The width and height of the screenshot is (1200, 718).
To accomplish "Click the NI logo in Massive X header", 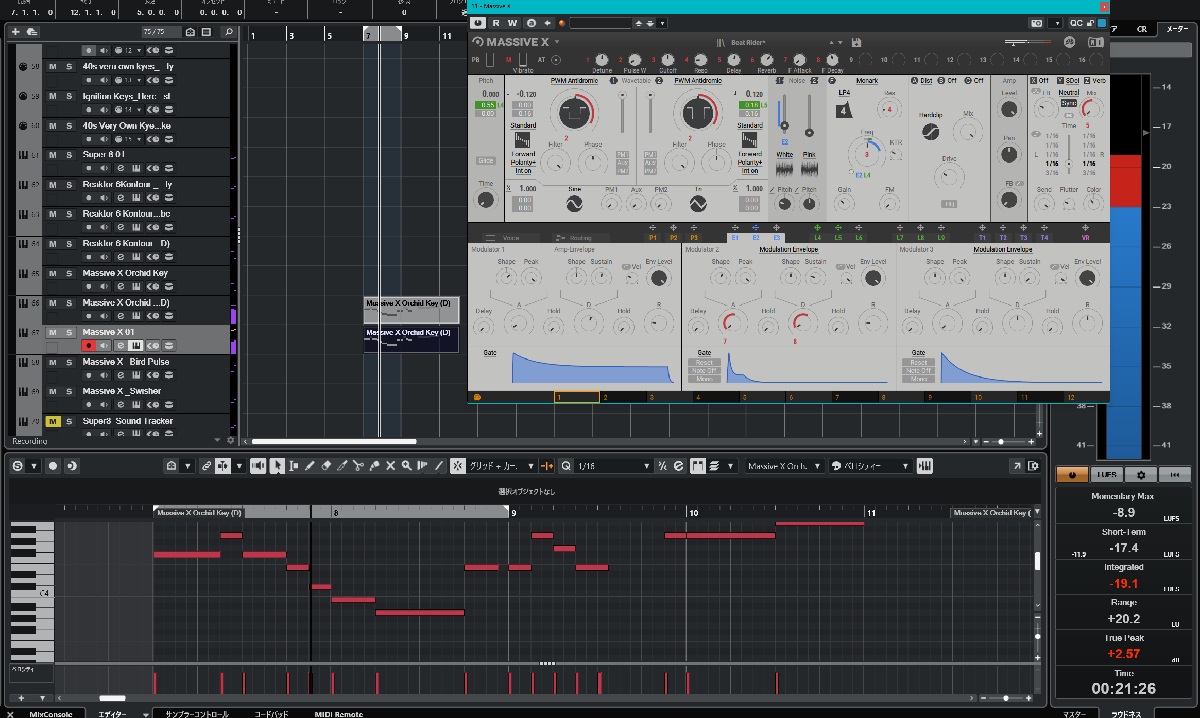I will 1098,42.
